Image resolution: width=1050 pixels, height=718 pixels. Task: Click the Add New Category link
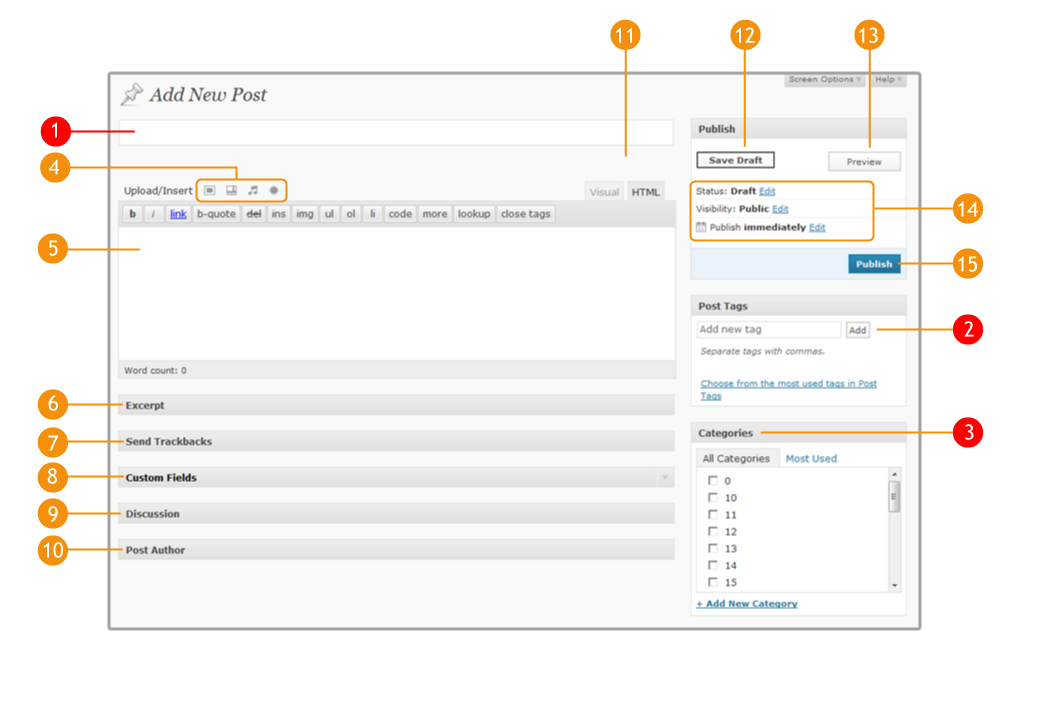click(x=747, y=603)
